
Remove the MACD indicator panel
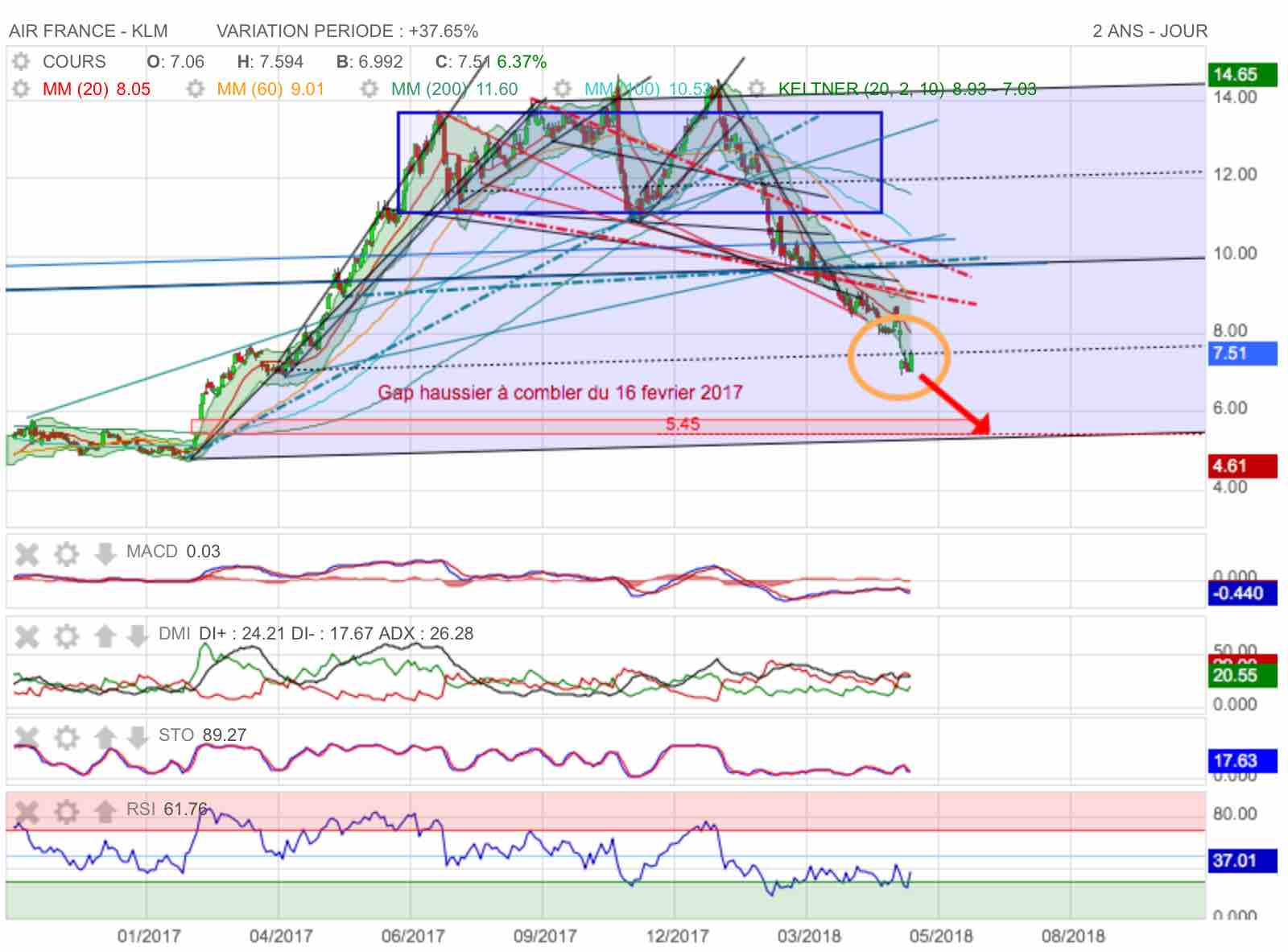[27, 554]
